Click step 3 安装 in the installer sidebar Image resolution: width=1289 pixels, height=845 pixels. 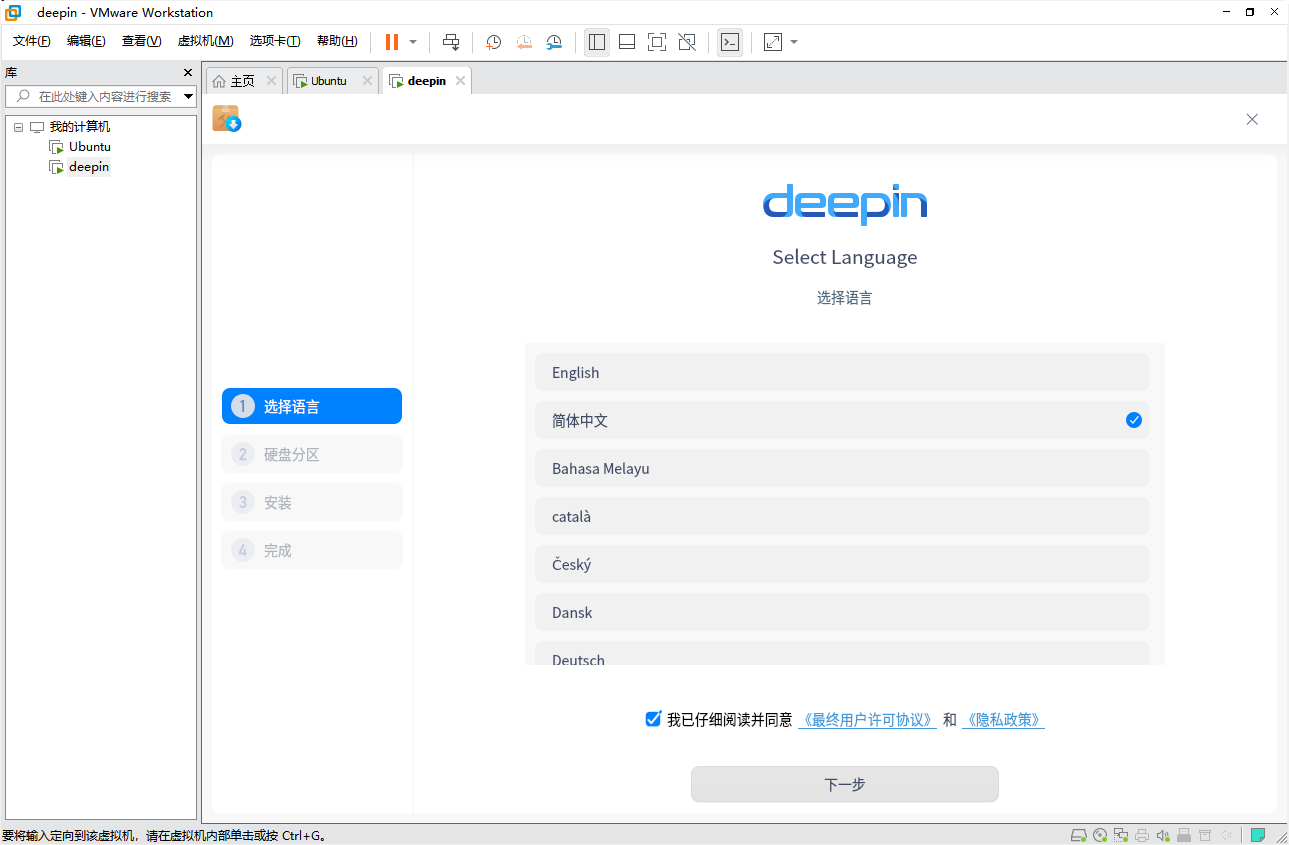pyautogui.click(x=312, y=502)
